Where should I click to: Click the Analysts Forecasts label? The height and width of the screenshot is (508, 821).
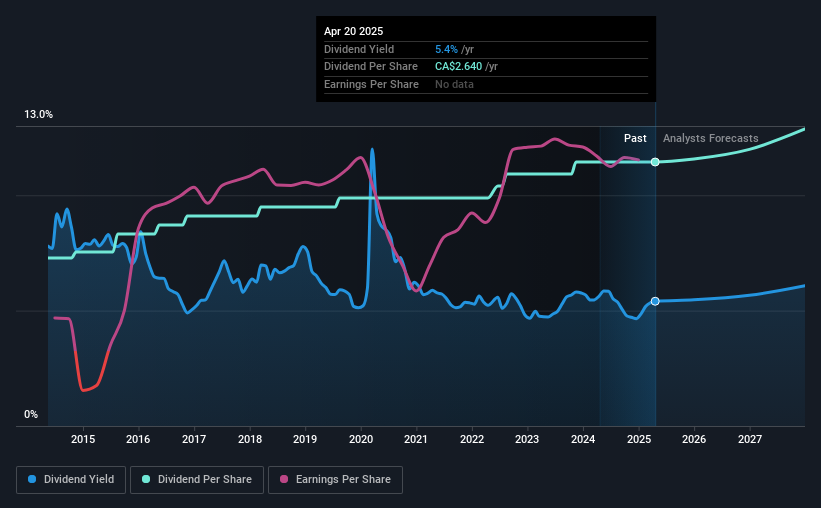pyautogui.click(x=711, y=138)
